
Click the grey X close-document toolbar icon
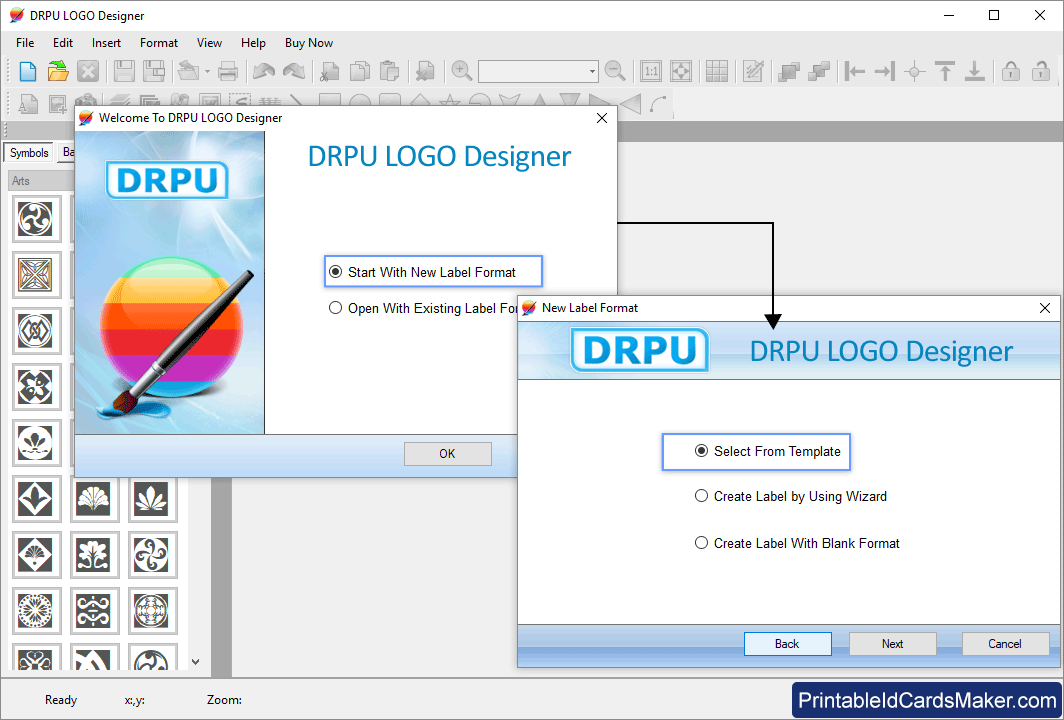(88, 71)
